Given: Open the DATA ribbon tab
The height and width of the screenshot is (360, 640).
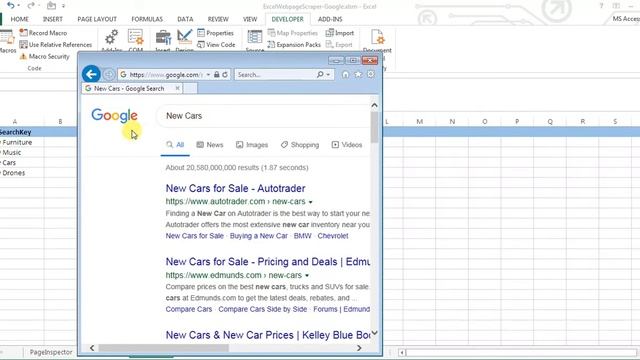Looking at the screenshot, I should click(185, 19).
